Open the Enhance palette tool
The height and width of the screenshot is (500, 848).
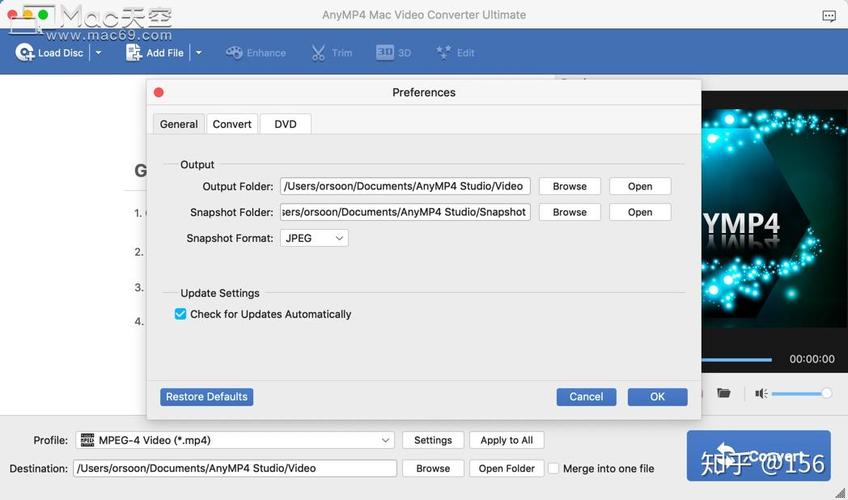coord(234,53)
